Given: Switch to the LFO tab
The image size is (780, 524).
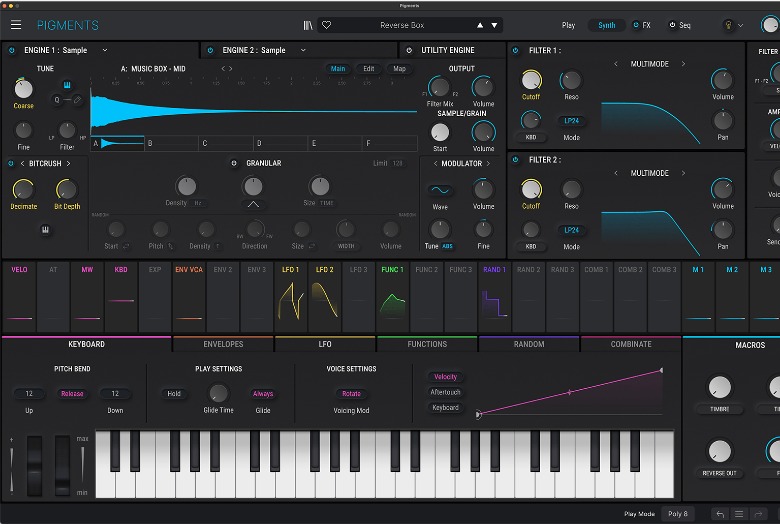Looking at the screenshot, I should 325,344.
